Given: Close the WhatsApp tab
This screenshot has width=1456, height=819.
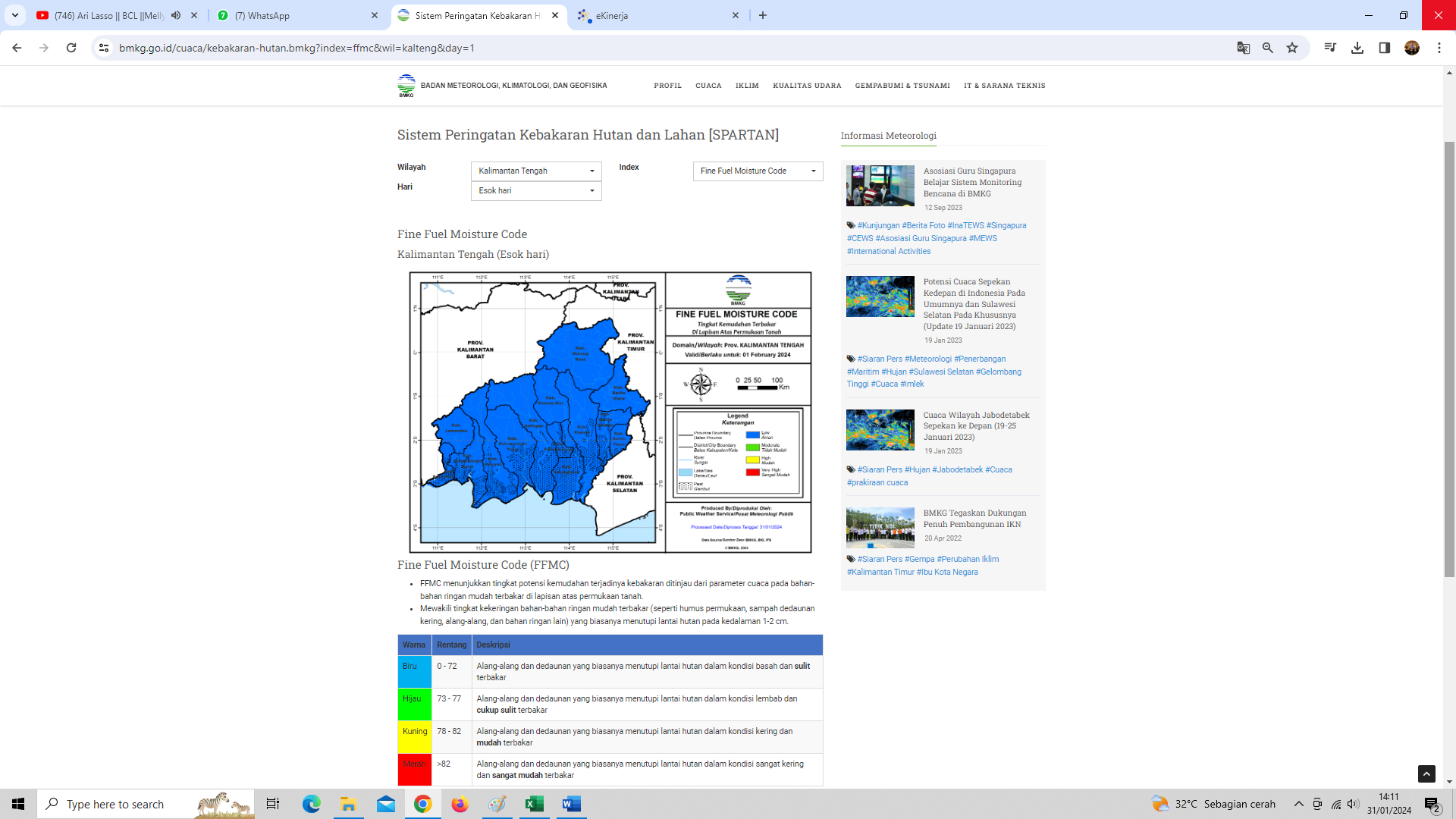Looking at the screenshot, I should tap(375, 15).
